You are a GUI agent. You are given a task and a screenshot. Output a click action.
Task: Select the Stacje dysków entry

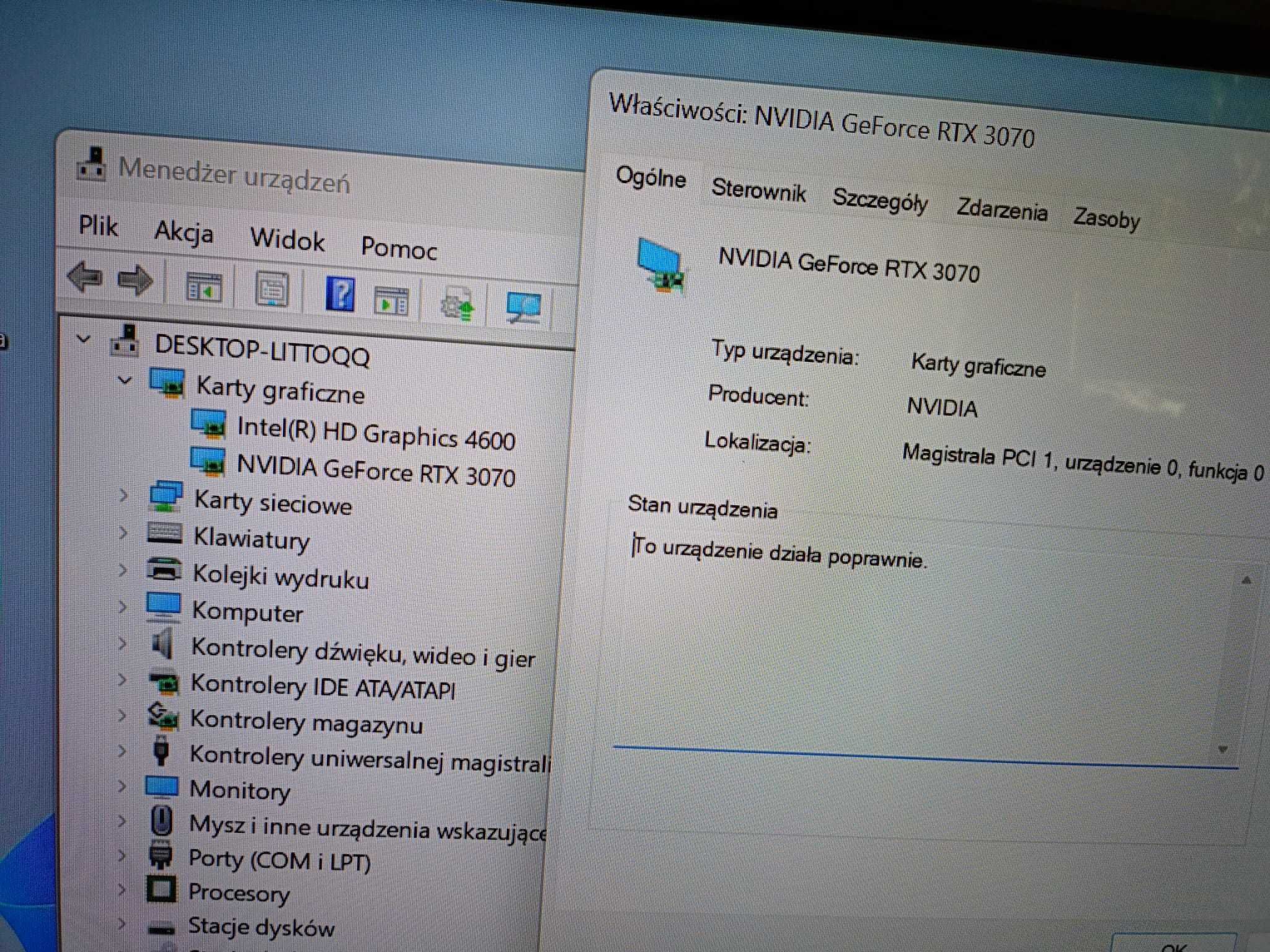click(262, 927)
